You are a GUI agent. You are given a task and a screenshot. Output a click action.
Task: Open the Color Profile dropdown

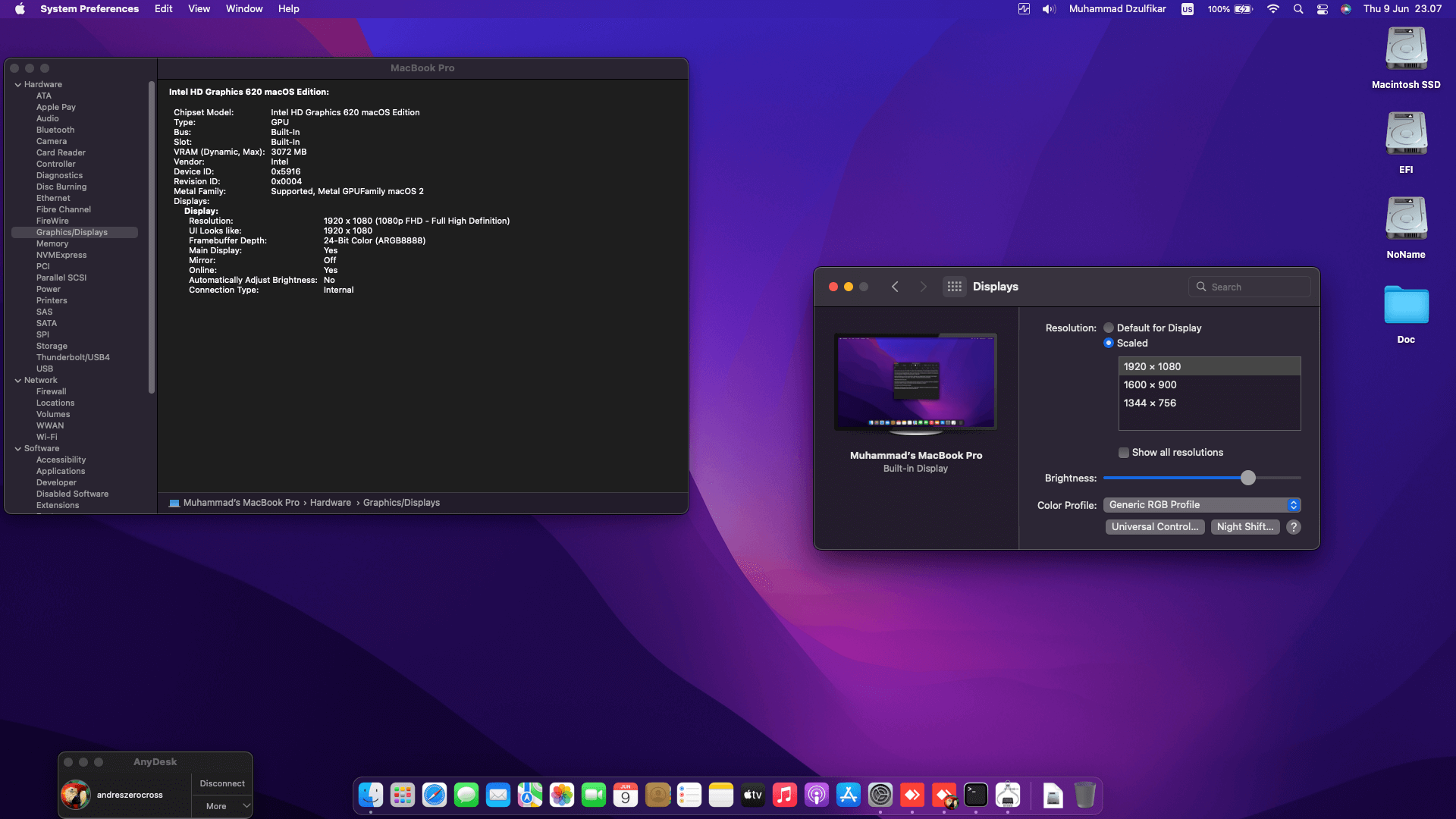pos(1202,505)
